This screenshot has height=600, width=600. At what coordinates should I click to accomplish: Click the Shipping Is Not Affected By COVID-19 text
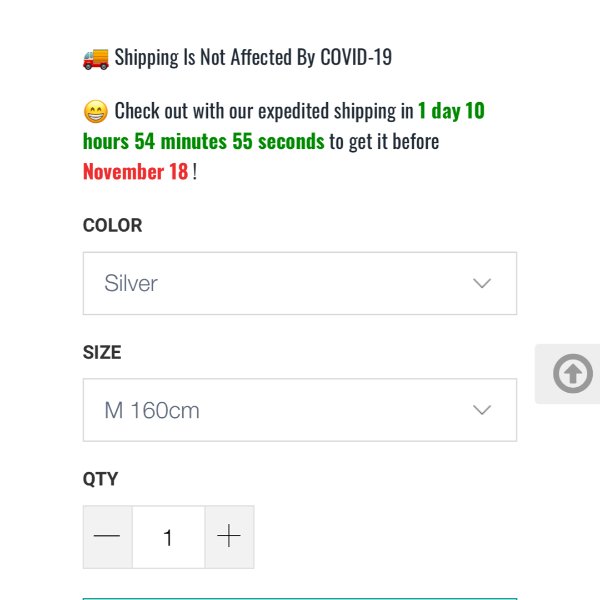point(253,58)
